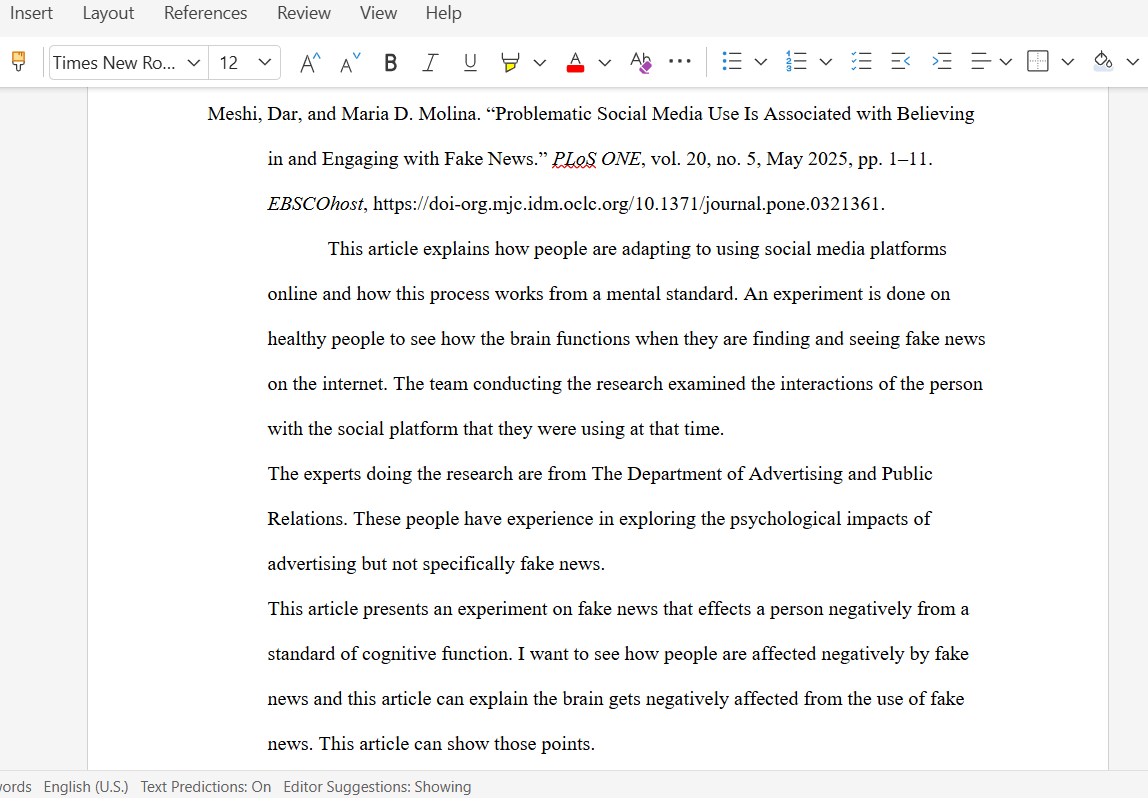Viewport: 1148px width, 798px height.
Task: Click the text 'This article can show those points'
Action: coord(455,744)
